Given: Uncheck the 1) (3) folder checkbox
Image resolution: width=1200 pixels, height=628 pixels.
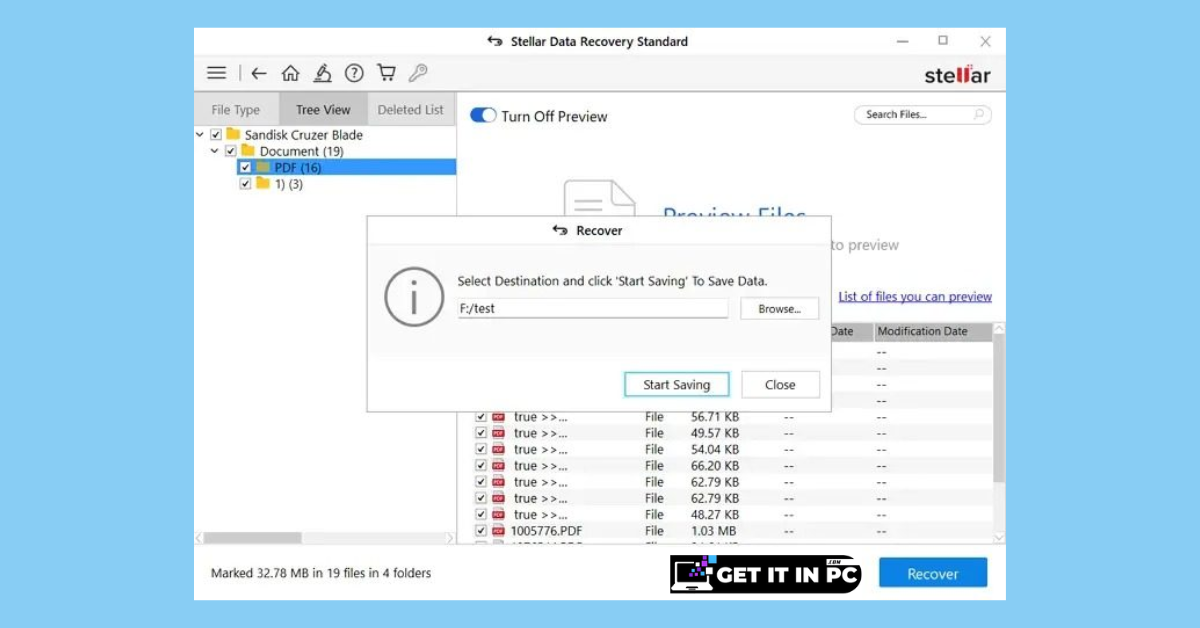Looking at the screenshot, I should 246,184.
